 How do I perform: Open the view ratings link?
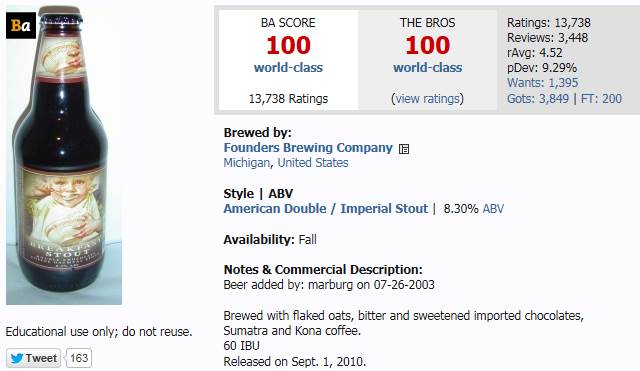(428, 99)
